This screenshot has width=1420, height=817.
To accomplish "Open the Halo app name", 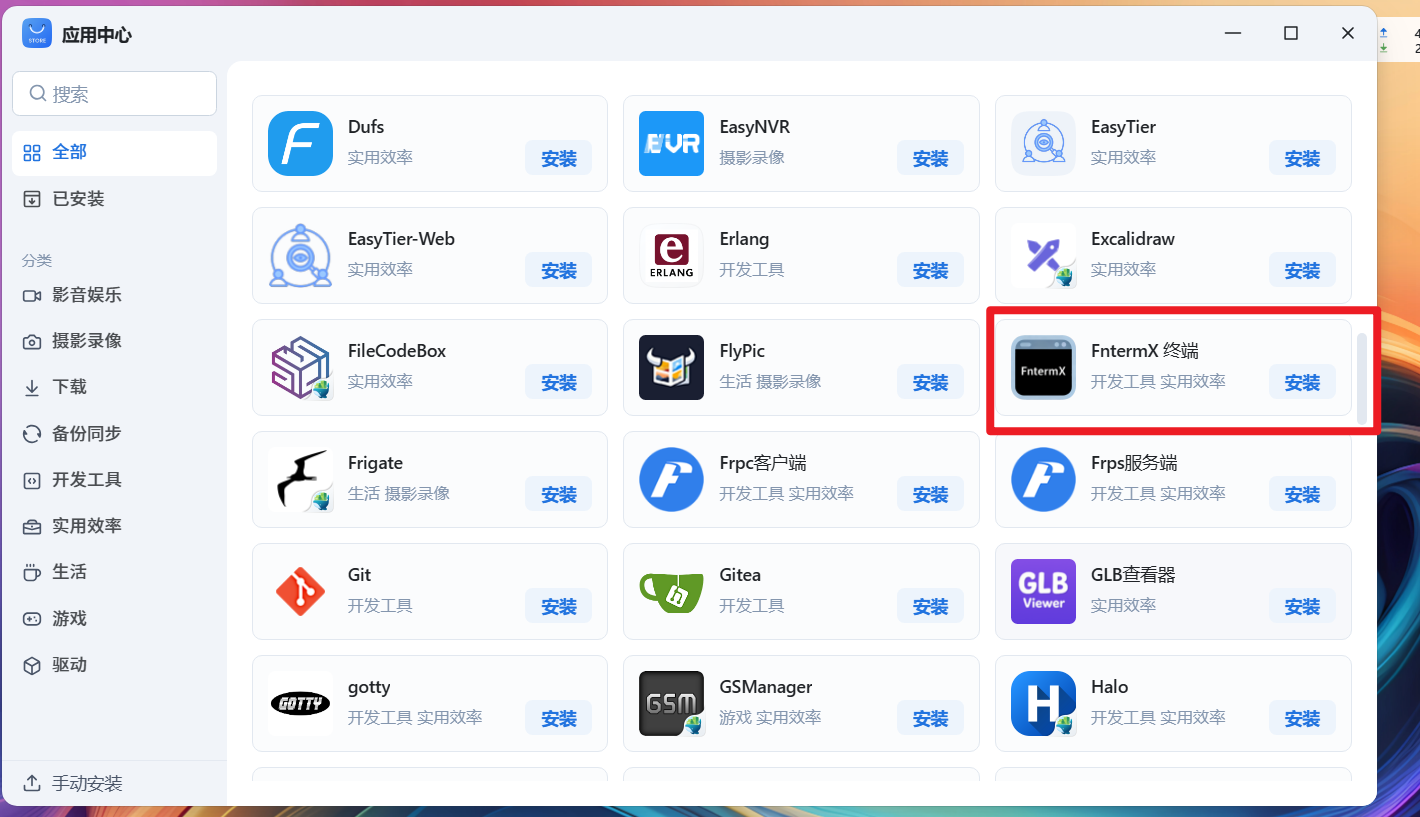I will point(1109,687).
